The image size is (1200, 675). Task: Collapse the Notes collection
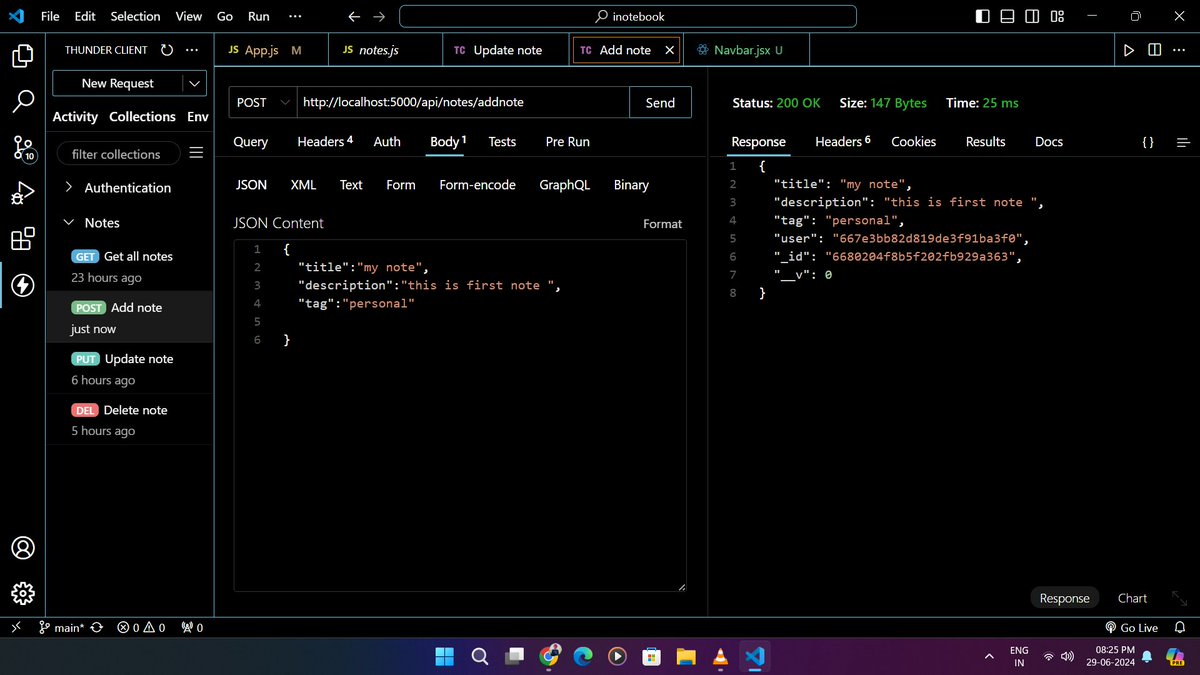coord(91,222)
